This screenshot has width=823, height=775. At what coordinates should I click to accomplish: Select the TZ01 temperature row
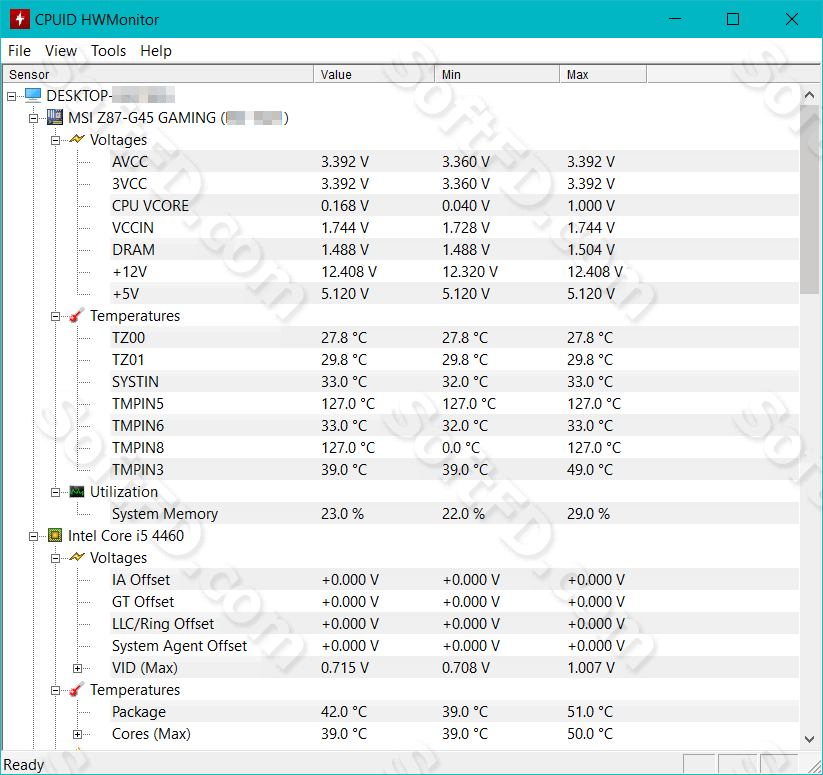[455, 359]
